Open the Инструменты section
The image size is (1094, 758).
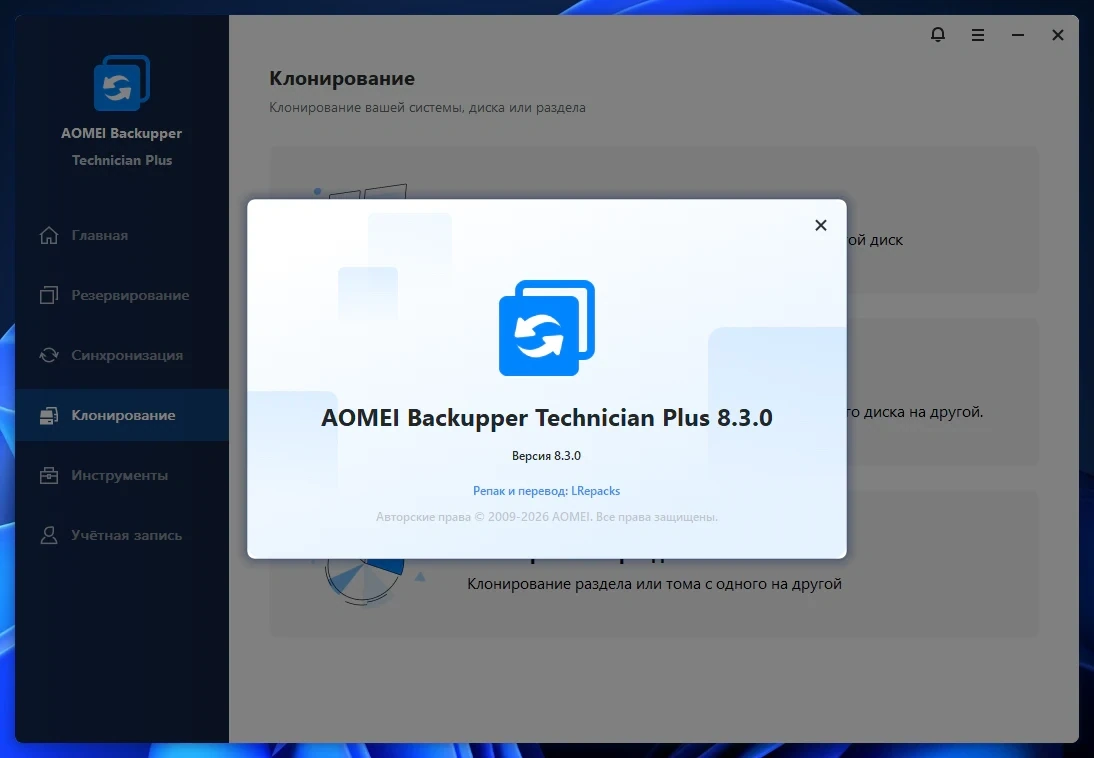click(122, 475)
